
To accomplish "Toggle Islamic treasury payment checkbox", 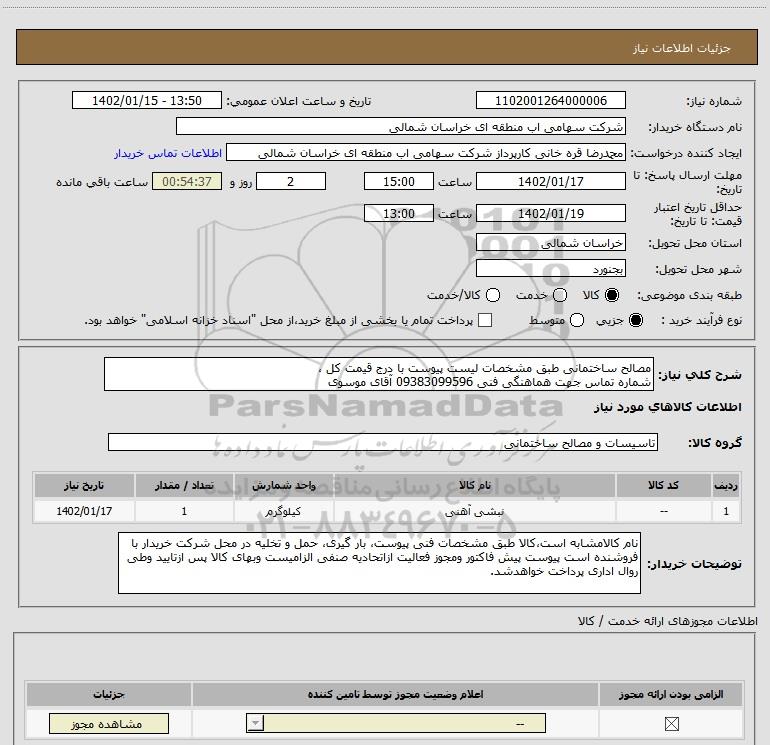I will pyautogui.click(x=485, y=320).
